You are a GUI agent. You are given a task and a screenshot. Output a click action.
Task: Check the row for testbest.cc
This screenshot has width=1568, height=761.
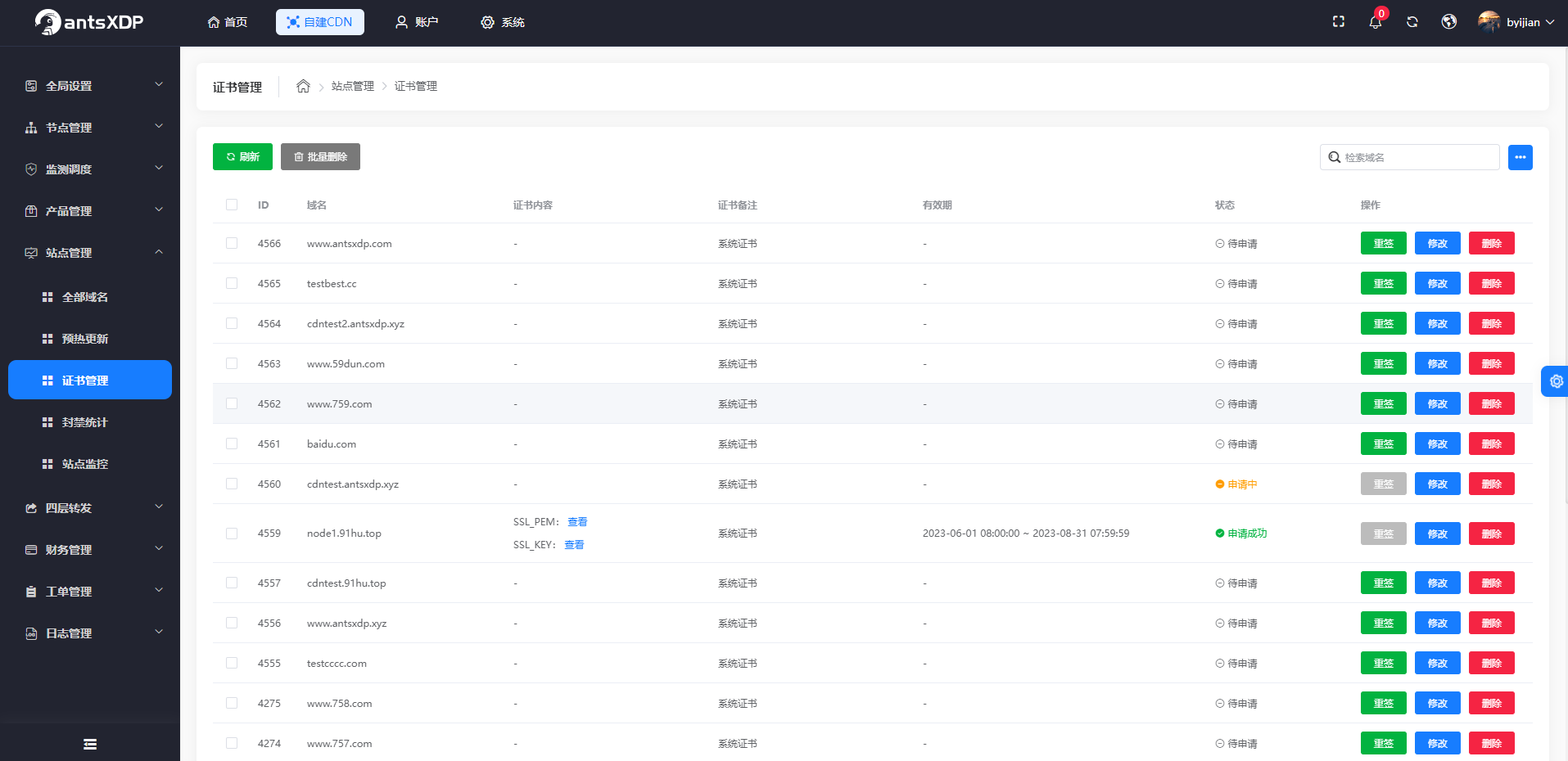click(232, 283)
